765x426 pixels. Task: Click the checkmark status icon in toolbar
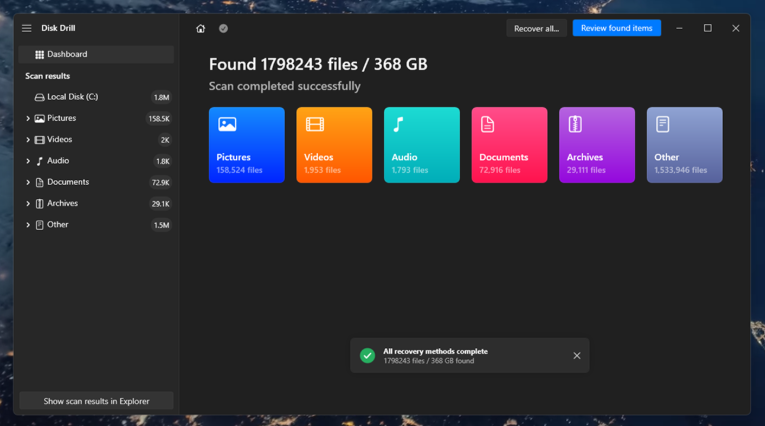click(223, 28)
